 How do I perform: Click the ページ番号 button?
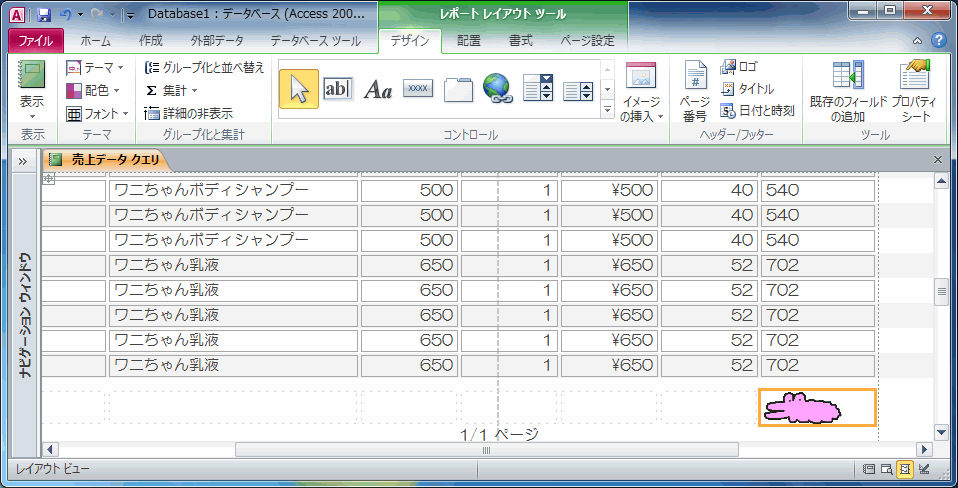[x=695, y=90]
